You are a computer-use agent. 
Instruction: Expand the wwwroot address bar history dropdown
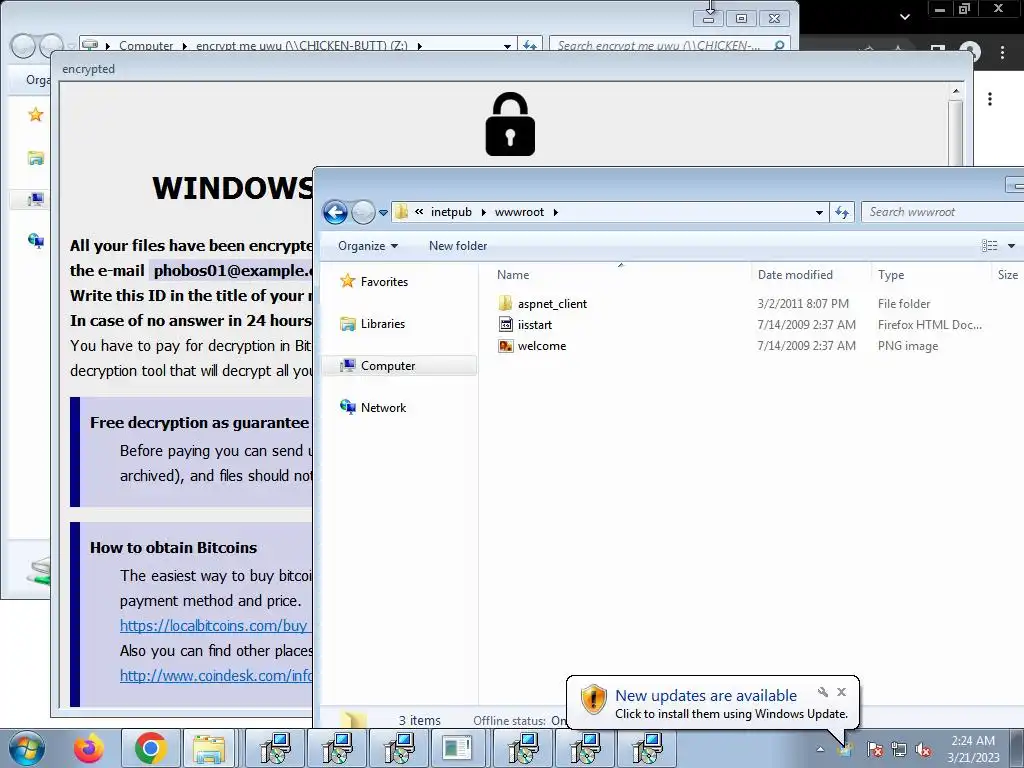[819, 212]
